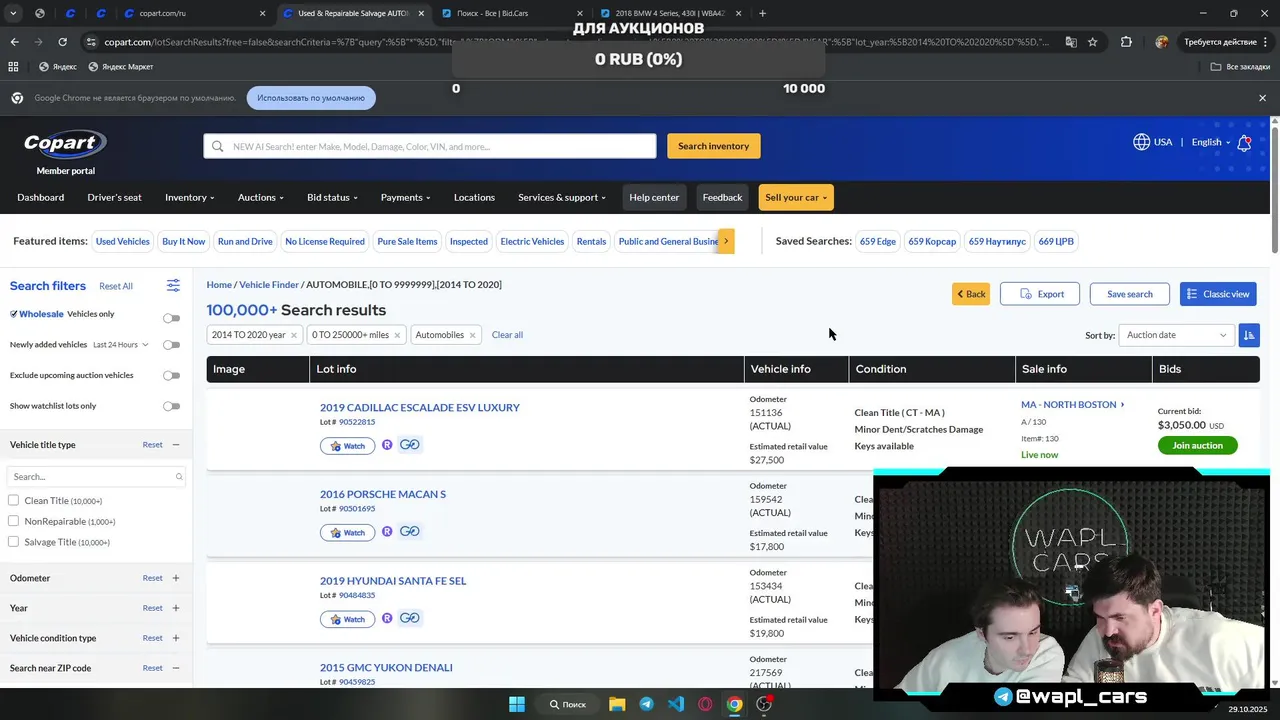This screenshot has width=1280, height=720.
Task: Open the English language dropdown
Action: coord(1210,142)
